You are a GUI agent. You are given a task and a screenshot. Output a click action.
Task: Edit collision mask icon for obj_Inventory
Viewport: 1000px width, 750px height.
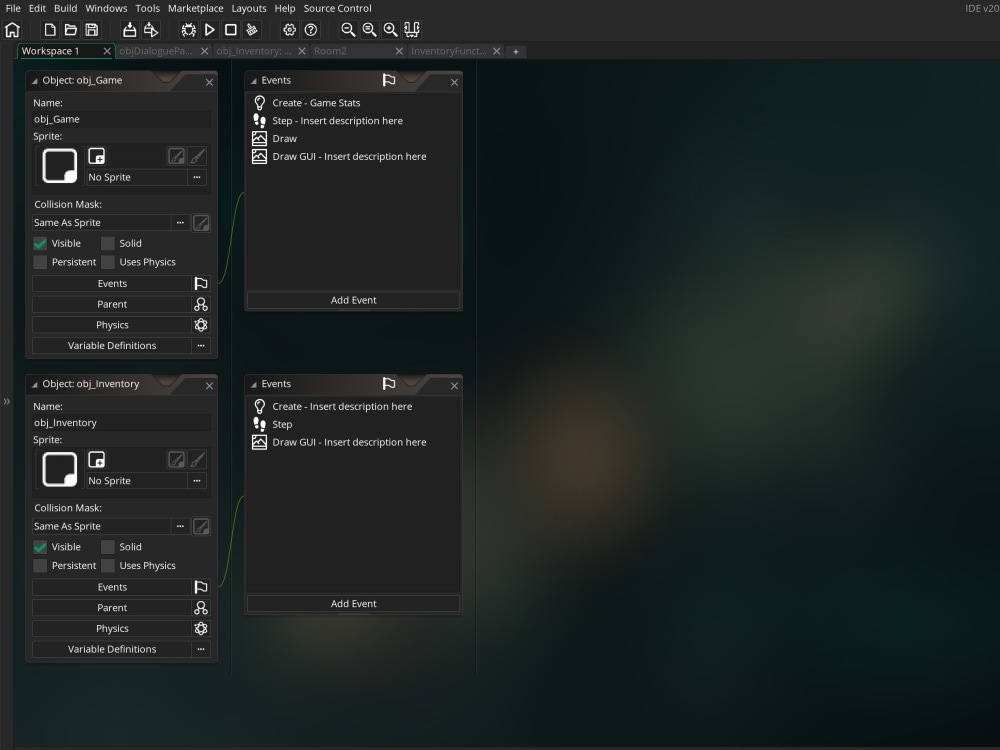click(202, 527)
